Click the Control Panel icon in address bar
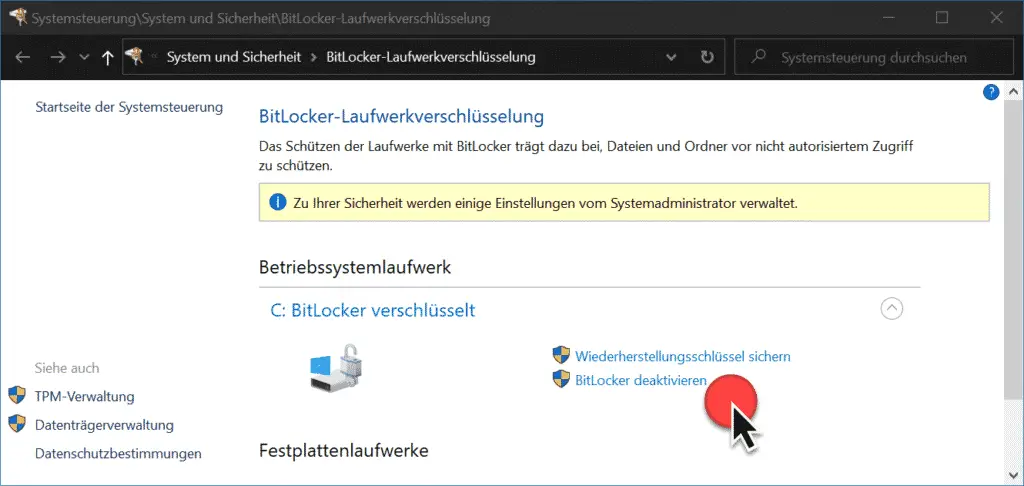The width and height of the screenshot is (1024, 486). coord(134,57)
